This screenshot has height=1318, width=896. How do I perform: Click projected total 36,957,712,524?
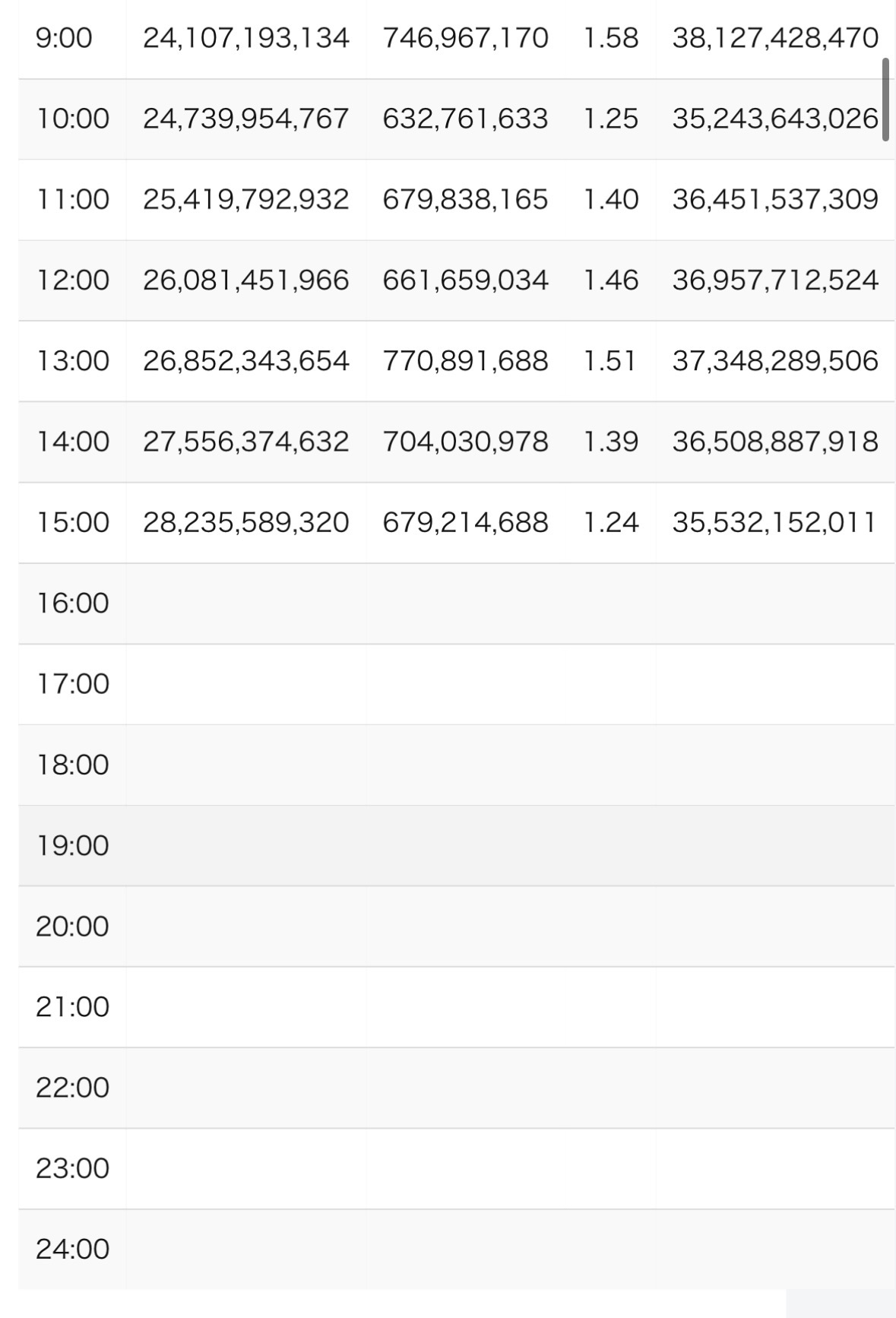pyautogui.click(x=774, y=280)
